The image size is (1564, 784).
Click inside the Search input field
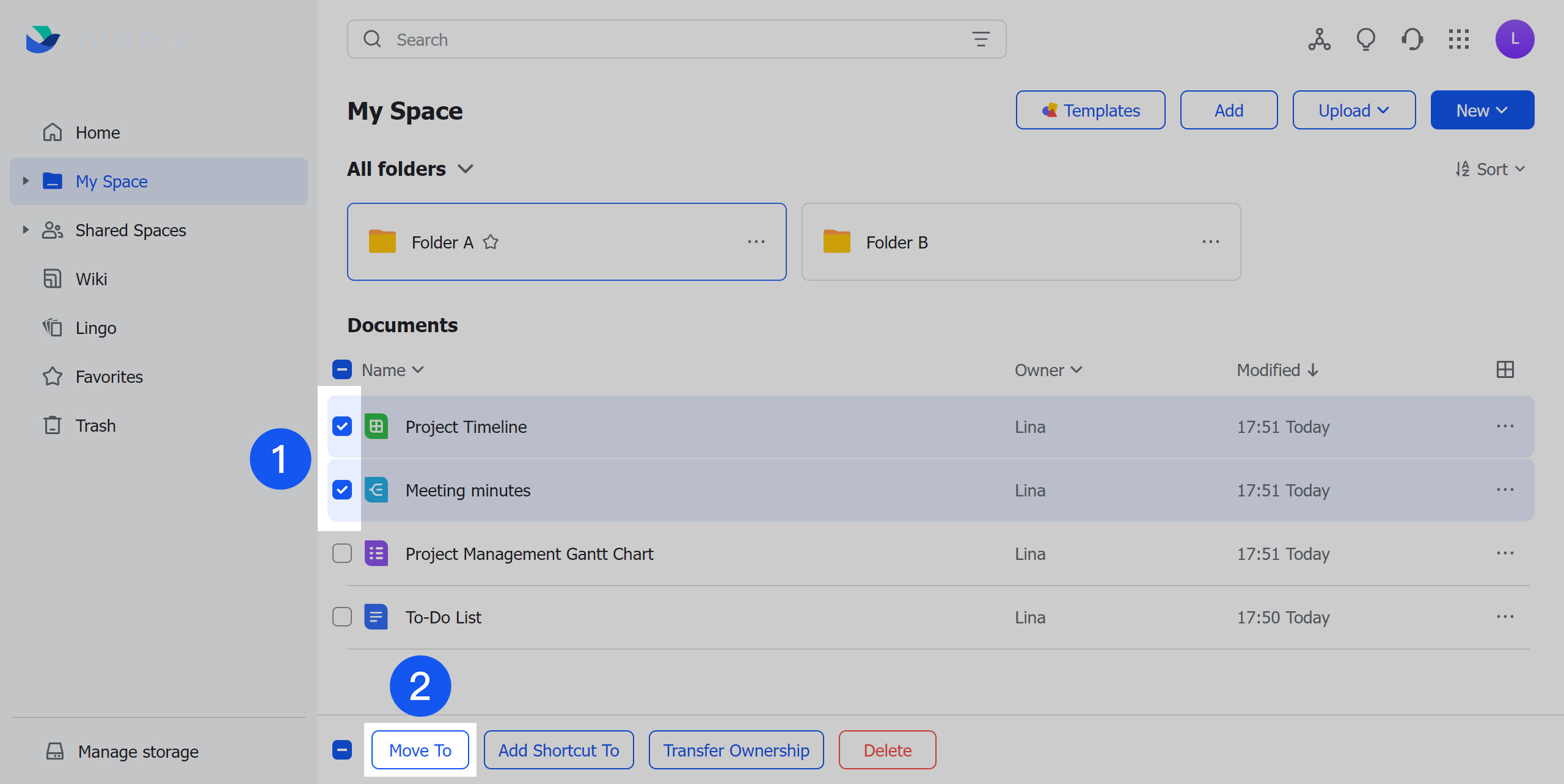pos(611,38)
